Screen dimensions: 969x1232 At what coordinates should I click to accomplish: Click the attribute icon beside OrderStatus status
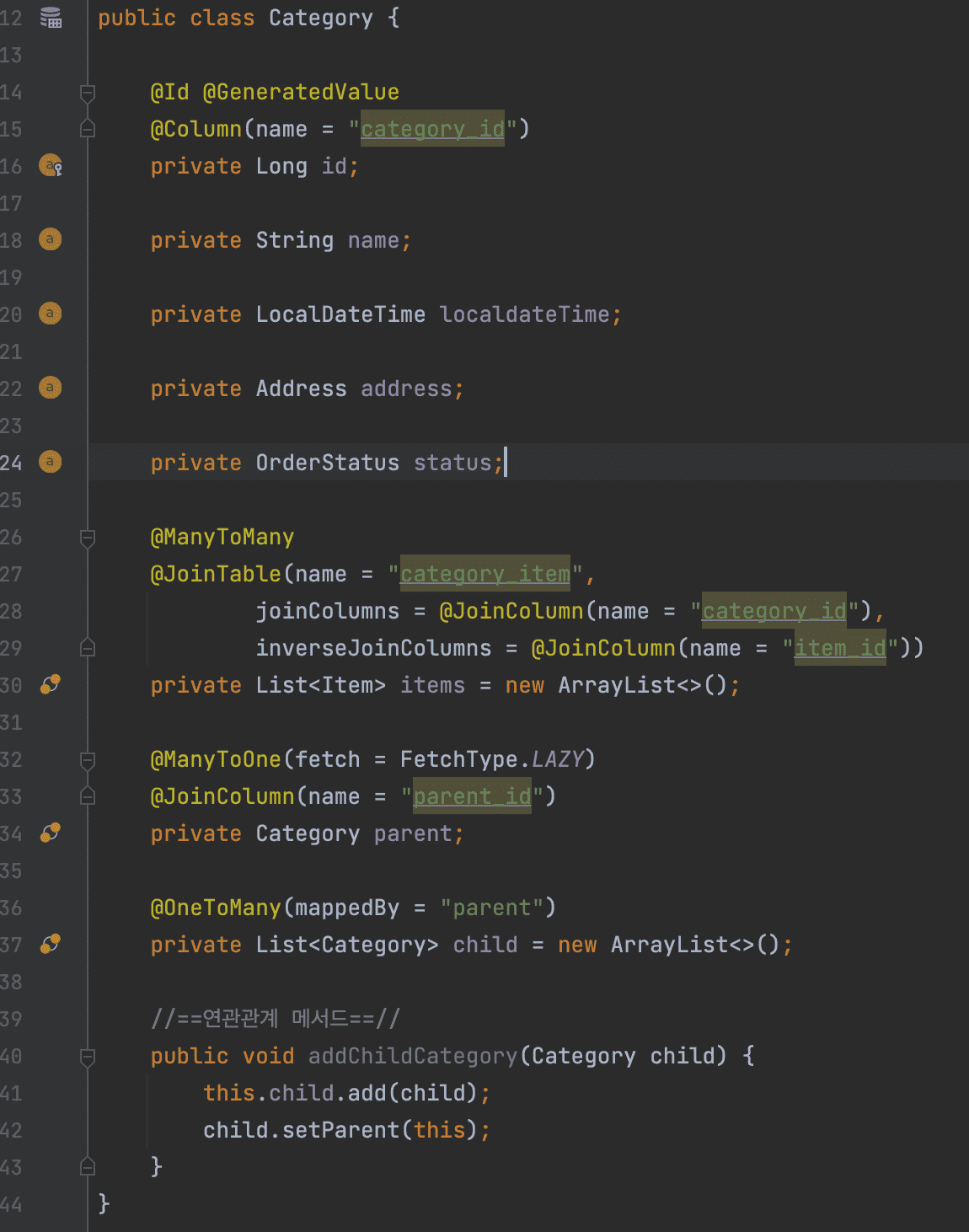[51, 462]
